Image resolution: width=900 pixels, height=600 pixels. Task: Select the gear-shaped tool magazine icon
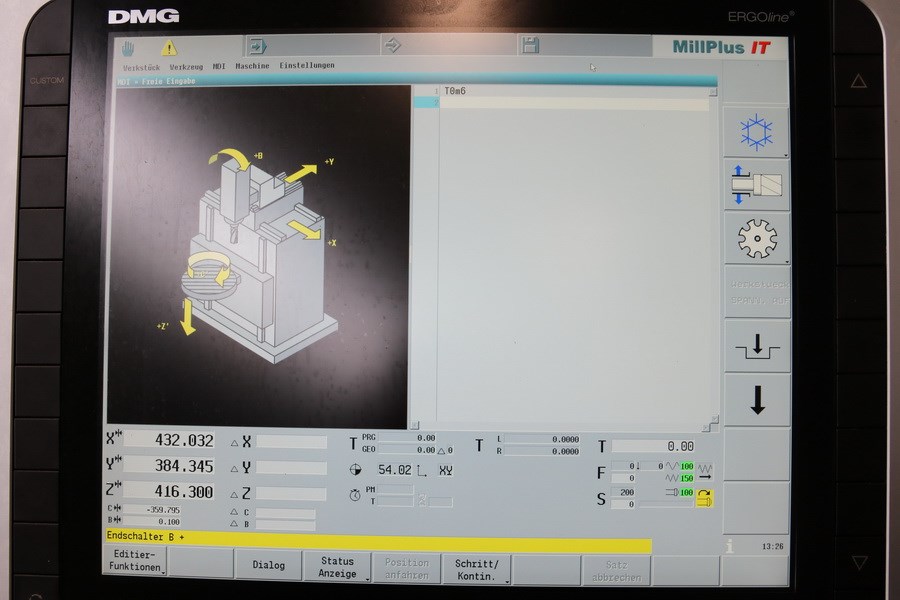pyautogui.click(x=756, y=238)
